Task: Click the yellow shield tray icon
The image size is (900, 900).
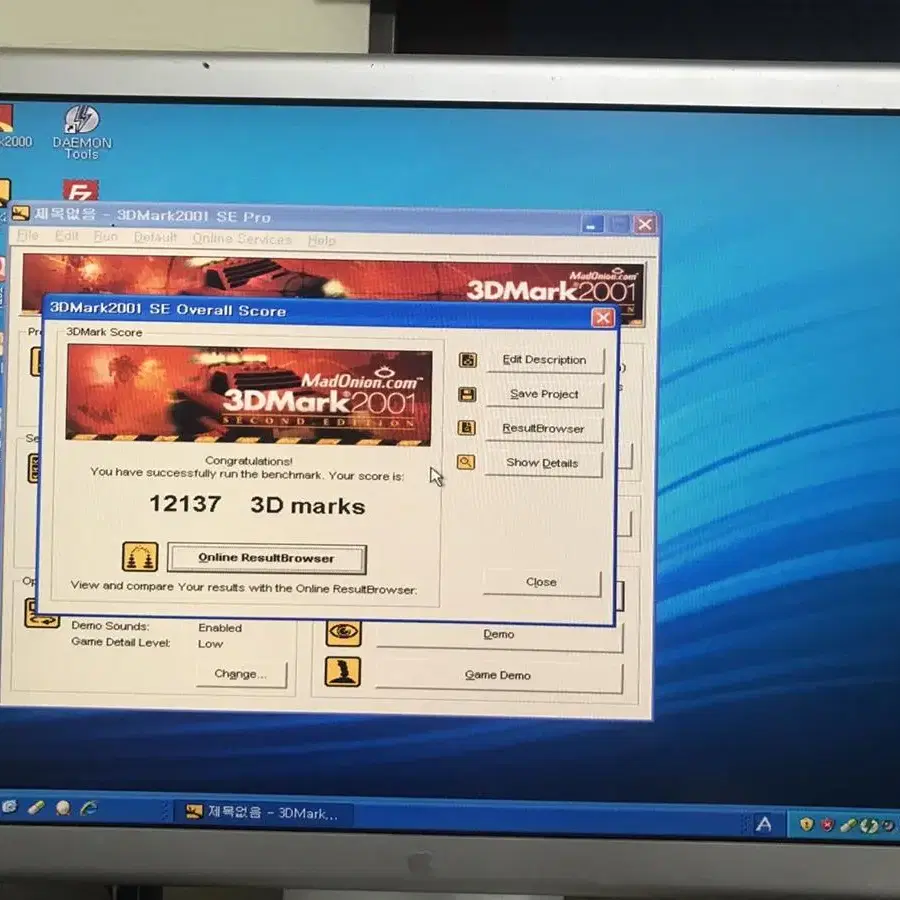Action: (x=806, y=825)
